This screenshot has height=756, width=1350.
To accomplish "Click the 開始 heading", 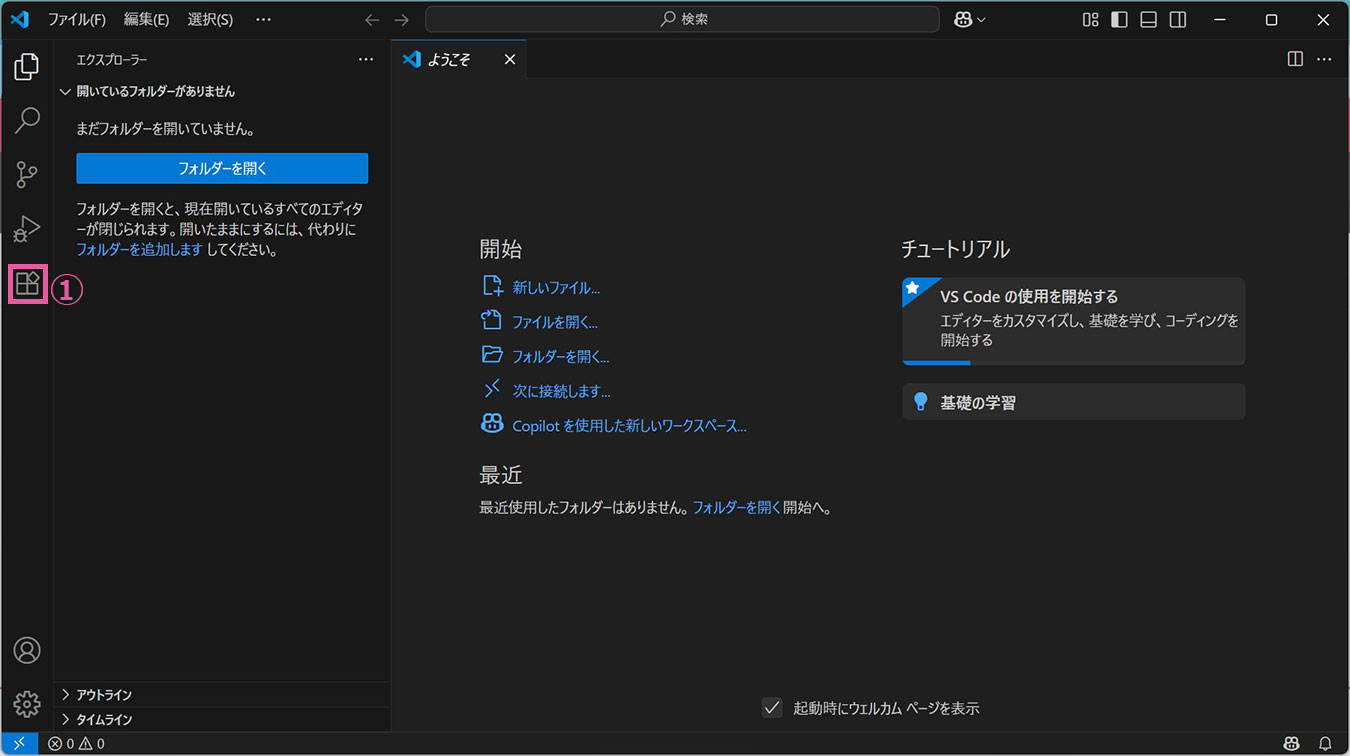I will [501, 250].
